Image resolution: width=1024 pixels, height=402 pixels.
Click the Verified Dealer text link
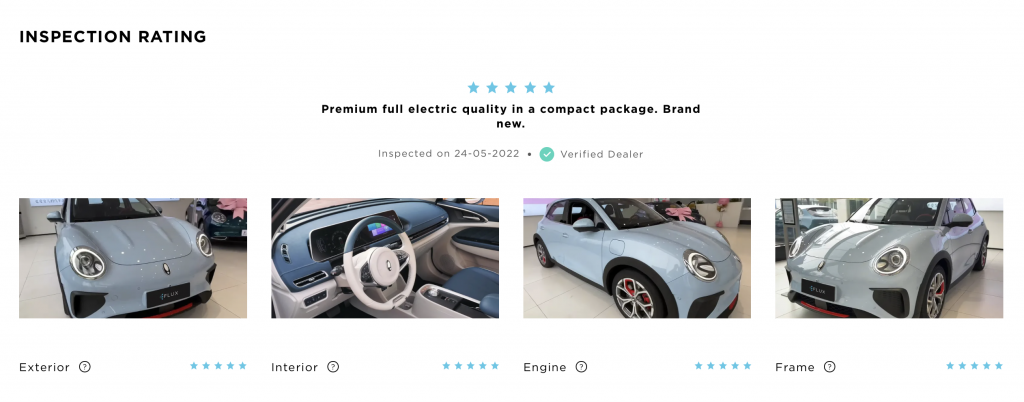pyautogui.click(x=601, y=155)
